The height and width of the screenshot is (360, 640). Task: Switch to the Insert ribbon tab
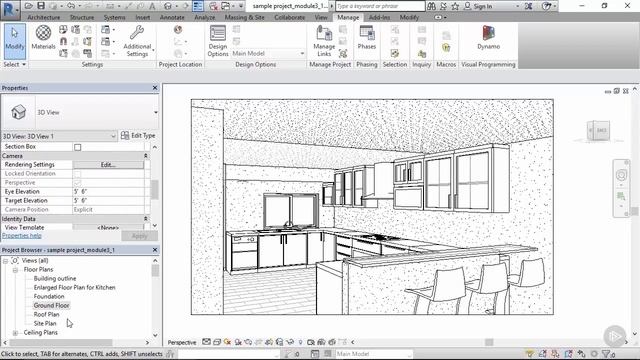[142, 18]
